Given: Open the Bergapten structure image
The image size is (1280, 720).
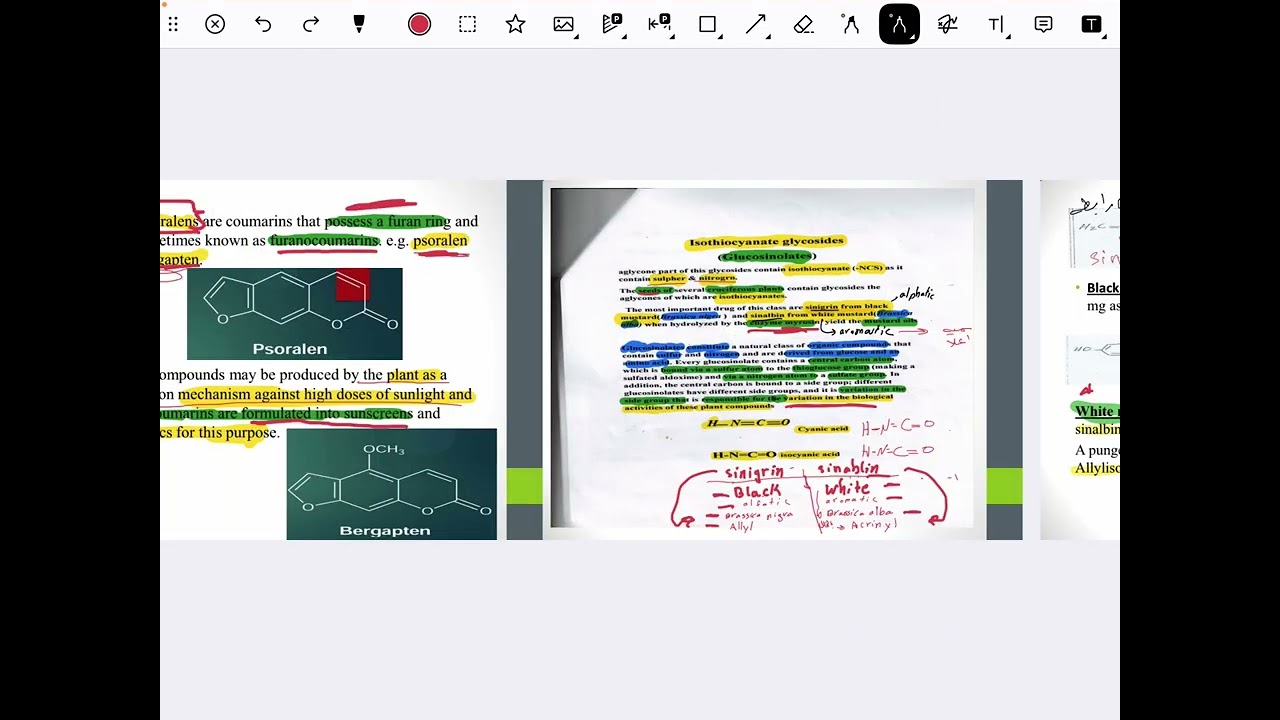Looking at the screenshot, I should [x=392, y=484].
